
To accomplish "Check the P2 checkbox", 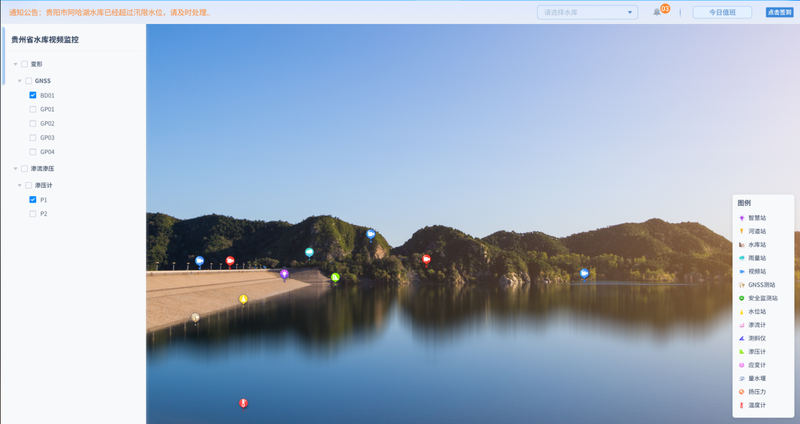I will (x=33, y=214).
